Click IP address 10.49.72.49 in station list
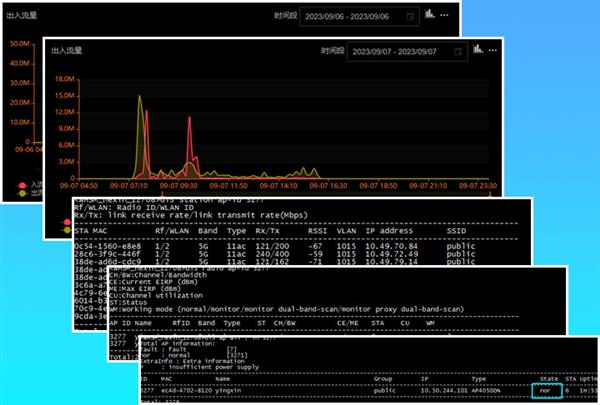The image size is (600, 405). pos(391,254)
